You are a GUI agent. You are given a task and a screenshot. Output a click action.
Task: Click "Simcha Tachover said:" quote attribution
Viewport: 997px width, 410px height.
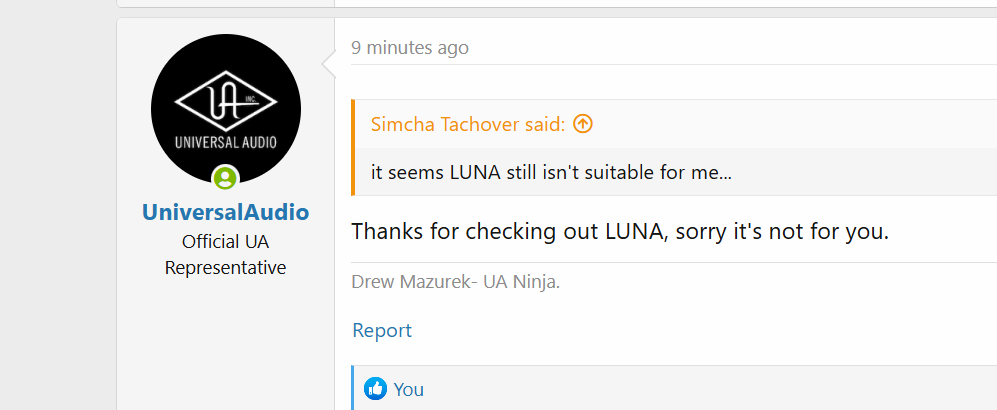(x=467, y=124)
